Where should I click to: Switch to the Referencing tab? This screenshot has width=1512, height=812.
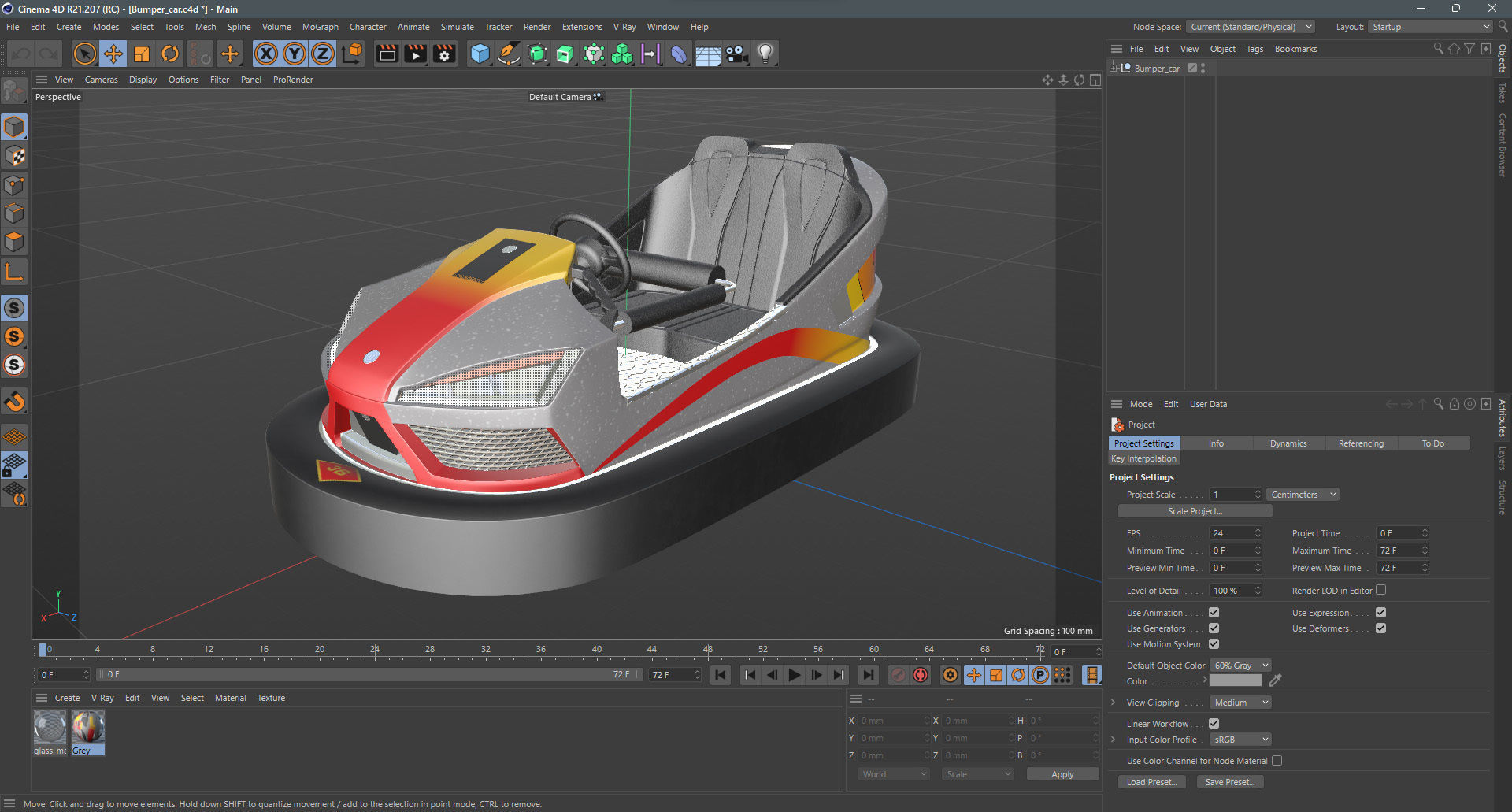click(x=1361, y=443)
